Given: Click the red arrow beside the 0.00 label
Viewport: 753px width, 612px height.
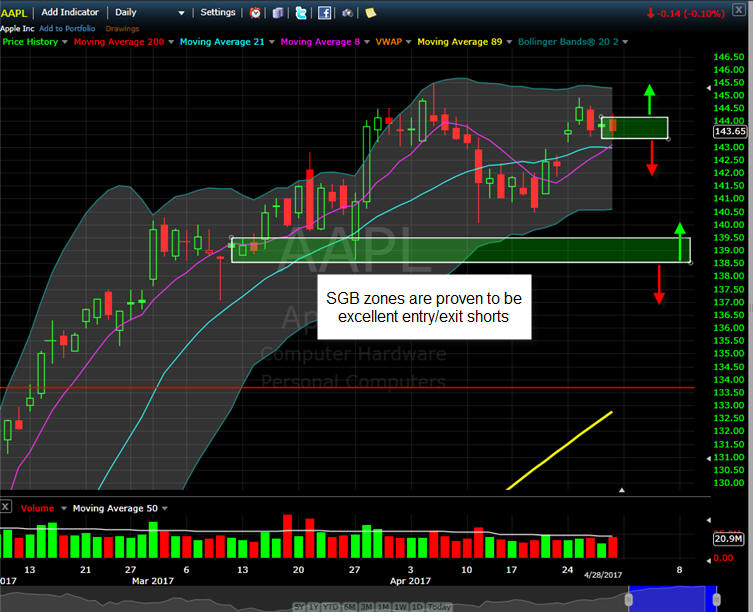Looking at the screenshot, I should click(708, 560).
